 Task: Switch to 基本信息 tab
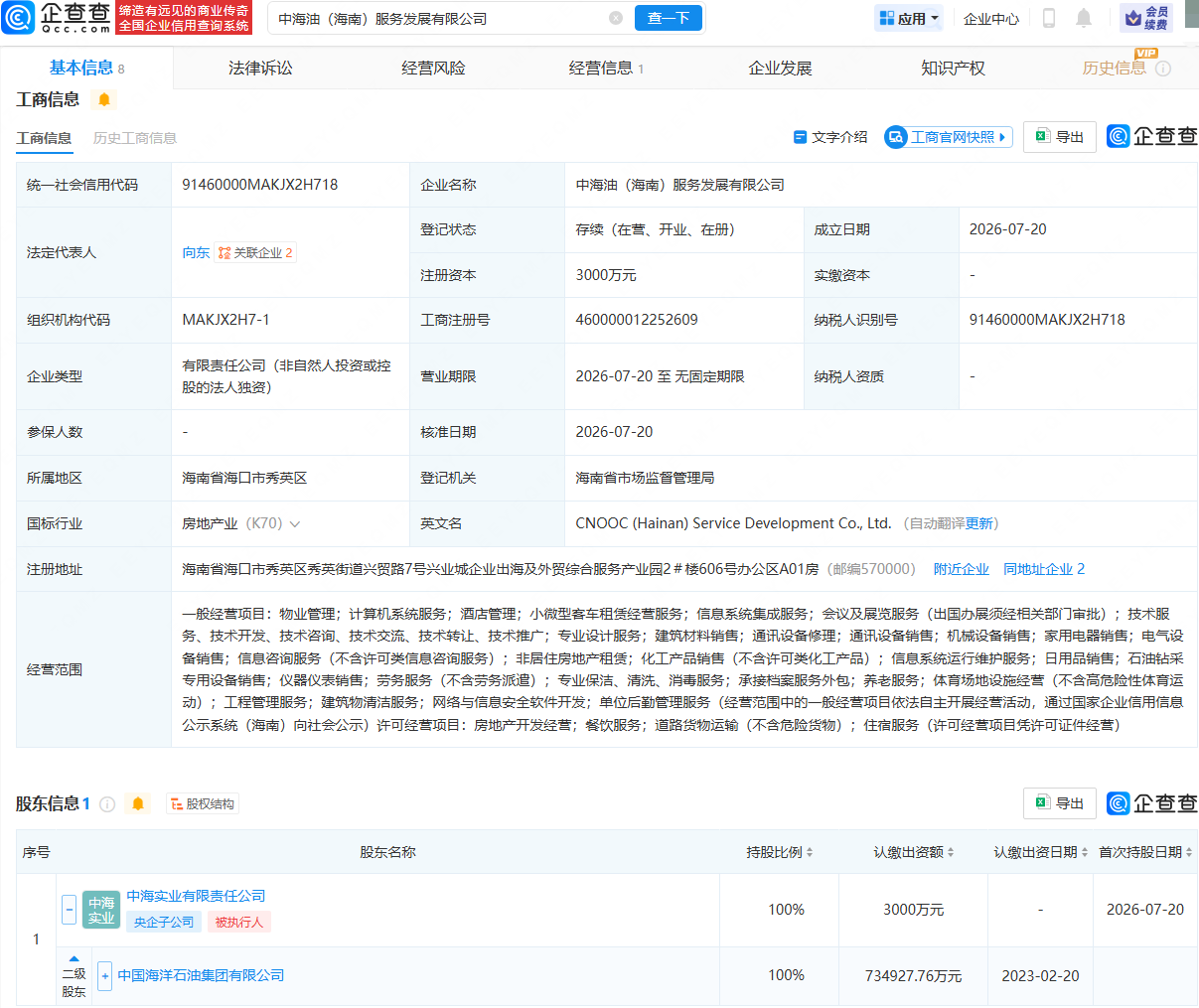pyautogui.click(x=86, y=68)
